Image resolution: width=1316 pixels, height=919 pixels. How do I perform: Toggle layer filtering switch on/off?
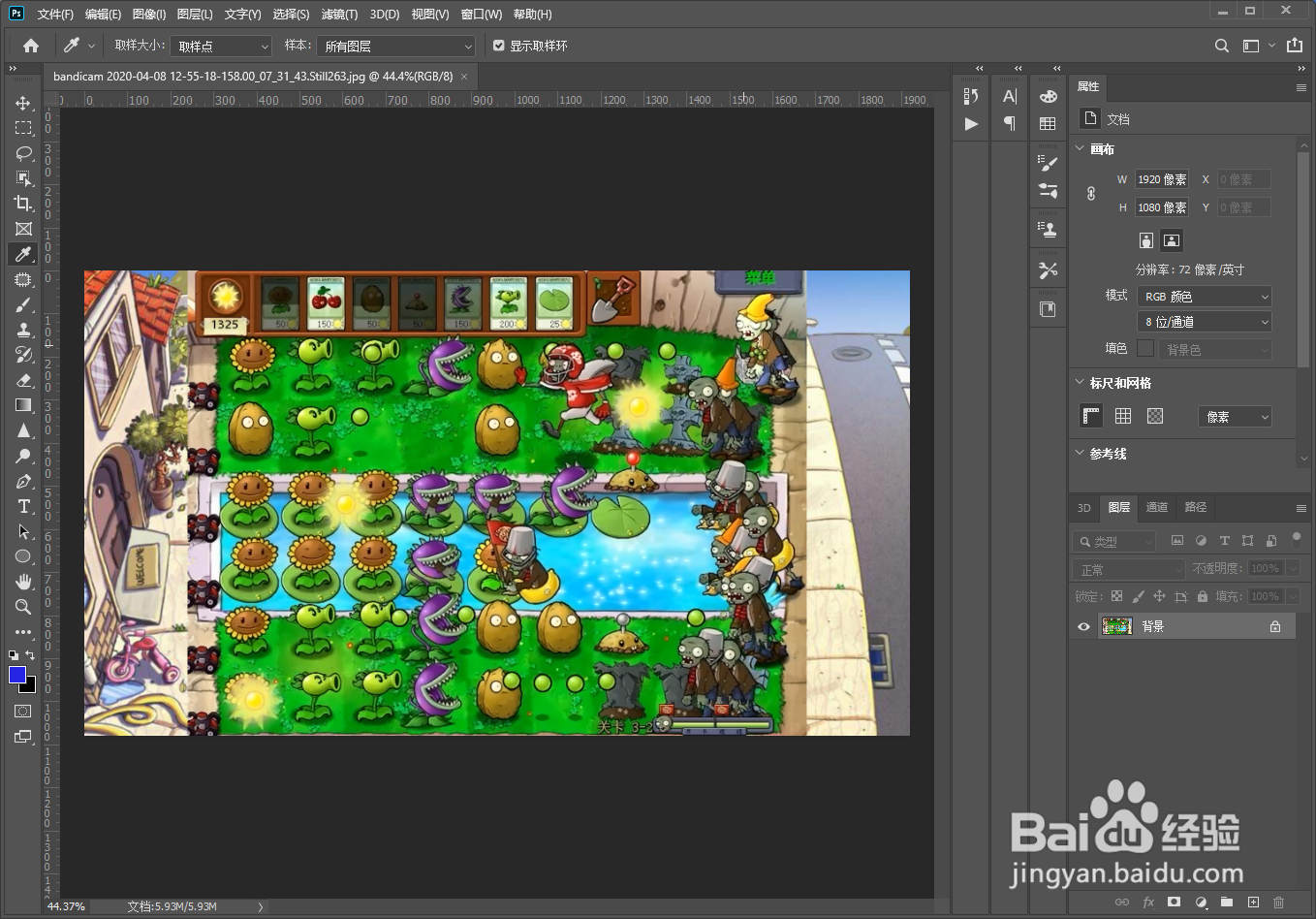[1297, 538]
